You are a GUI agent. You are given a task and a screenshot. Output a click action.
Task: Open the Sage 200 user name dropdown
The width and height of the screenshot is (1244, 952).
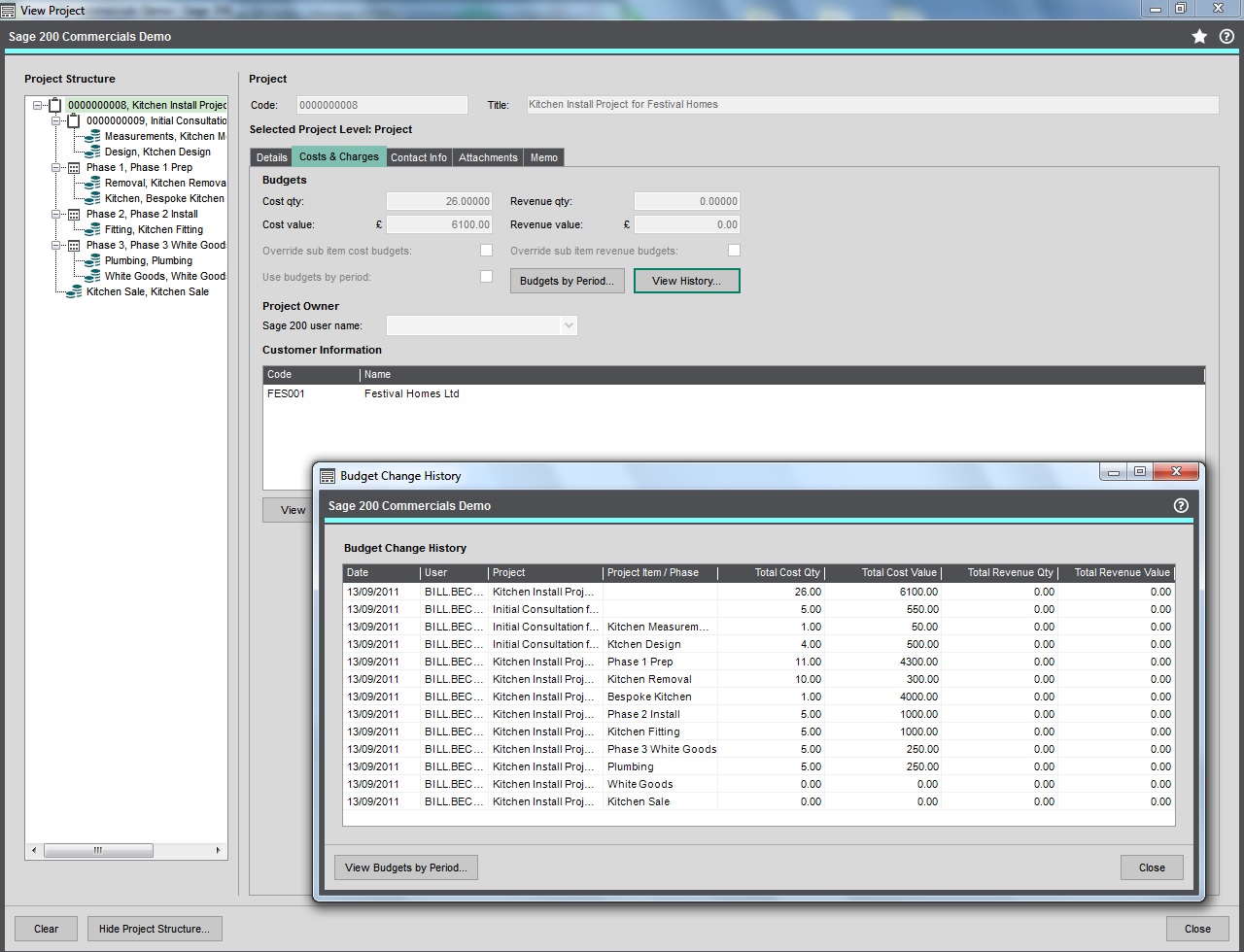coord(568,325)
